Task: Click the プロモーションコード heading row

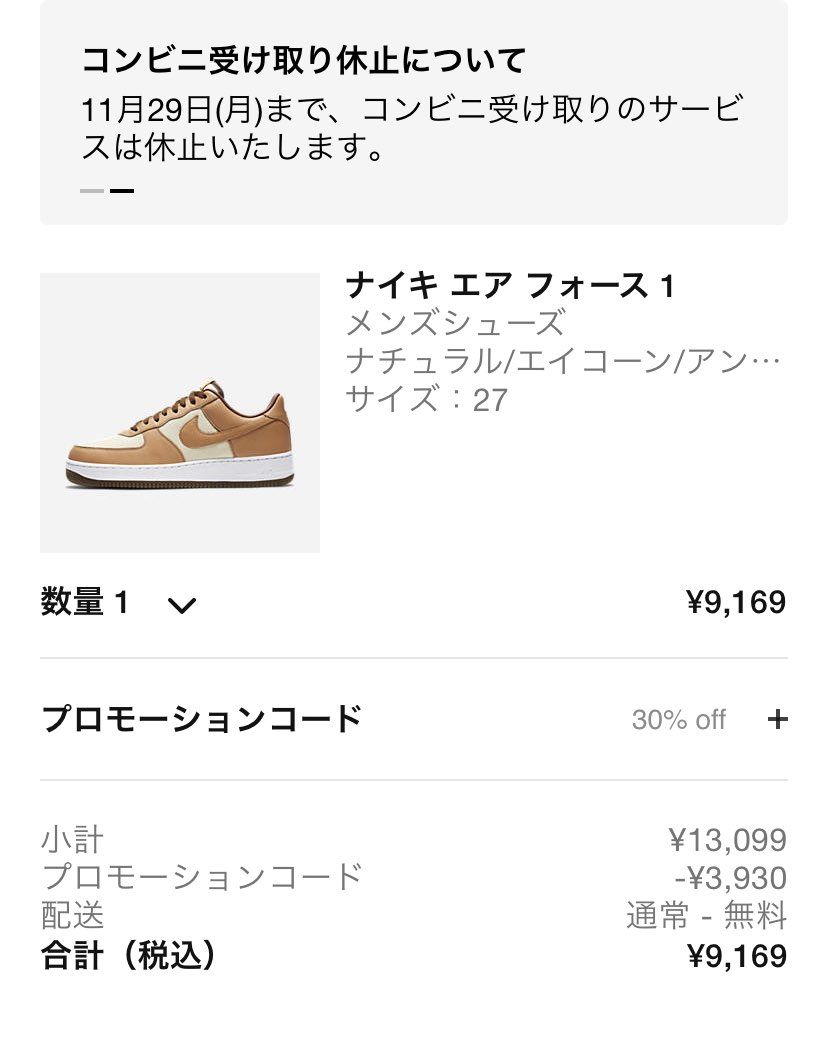Action: 414,719
